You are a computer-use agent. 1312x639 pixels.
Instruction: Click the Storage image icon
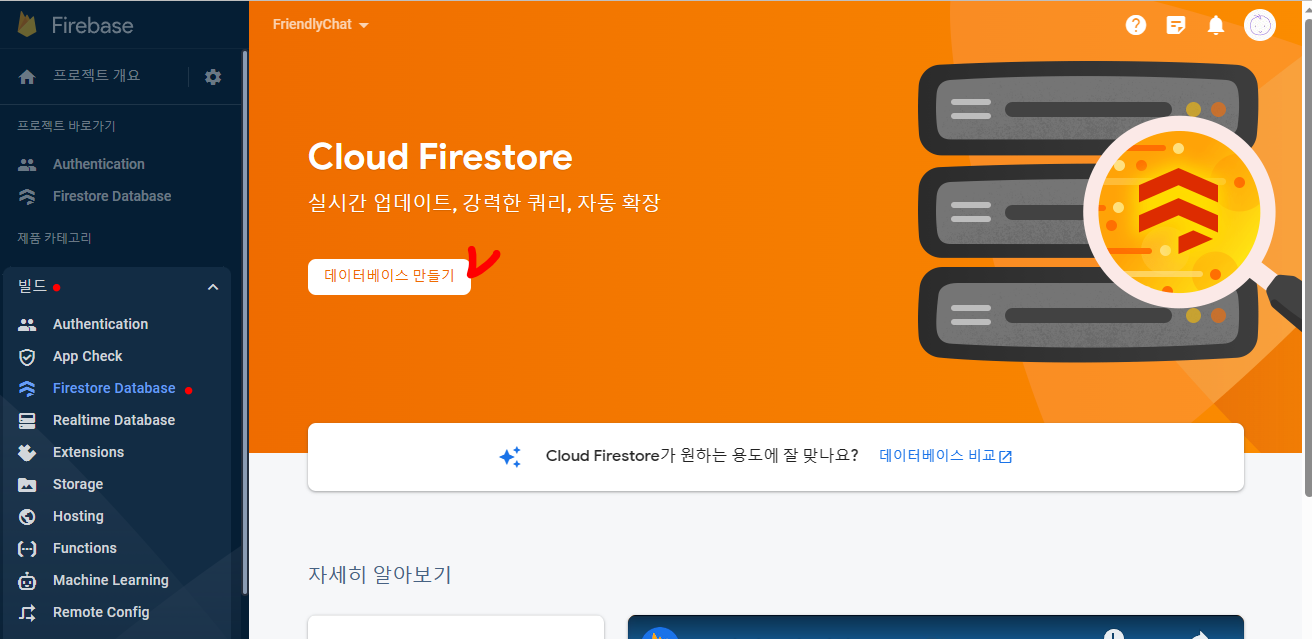pos(27,484)
